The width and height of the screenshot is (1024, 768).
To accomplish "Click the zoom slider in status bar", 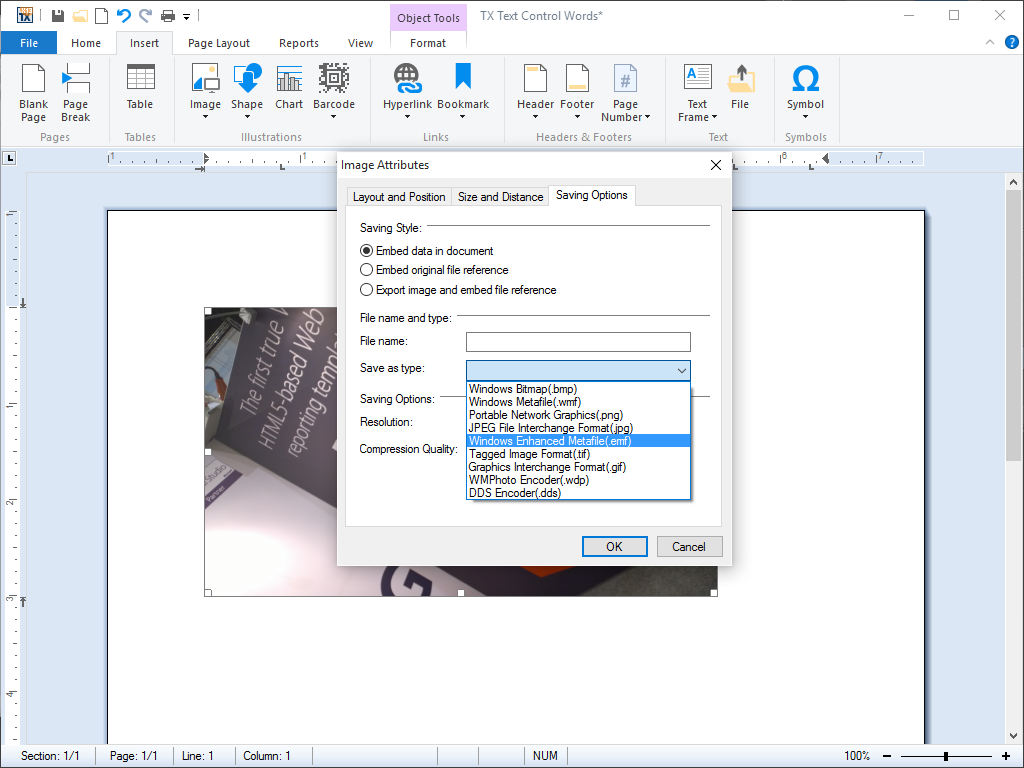I will click(945, 756).
